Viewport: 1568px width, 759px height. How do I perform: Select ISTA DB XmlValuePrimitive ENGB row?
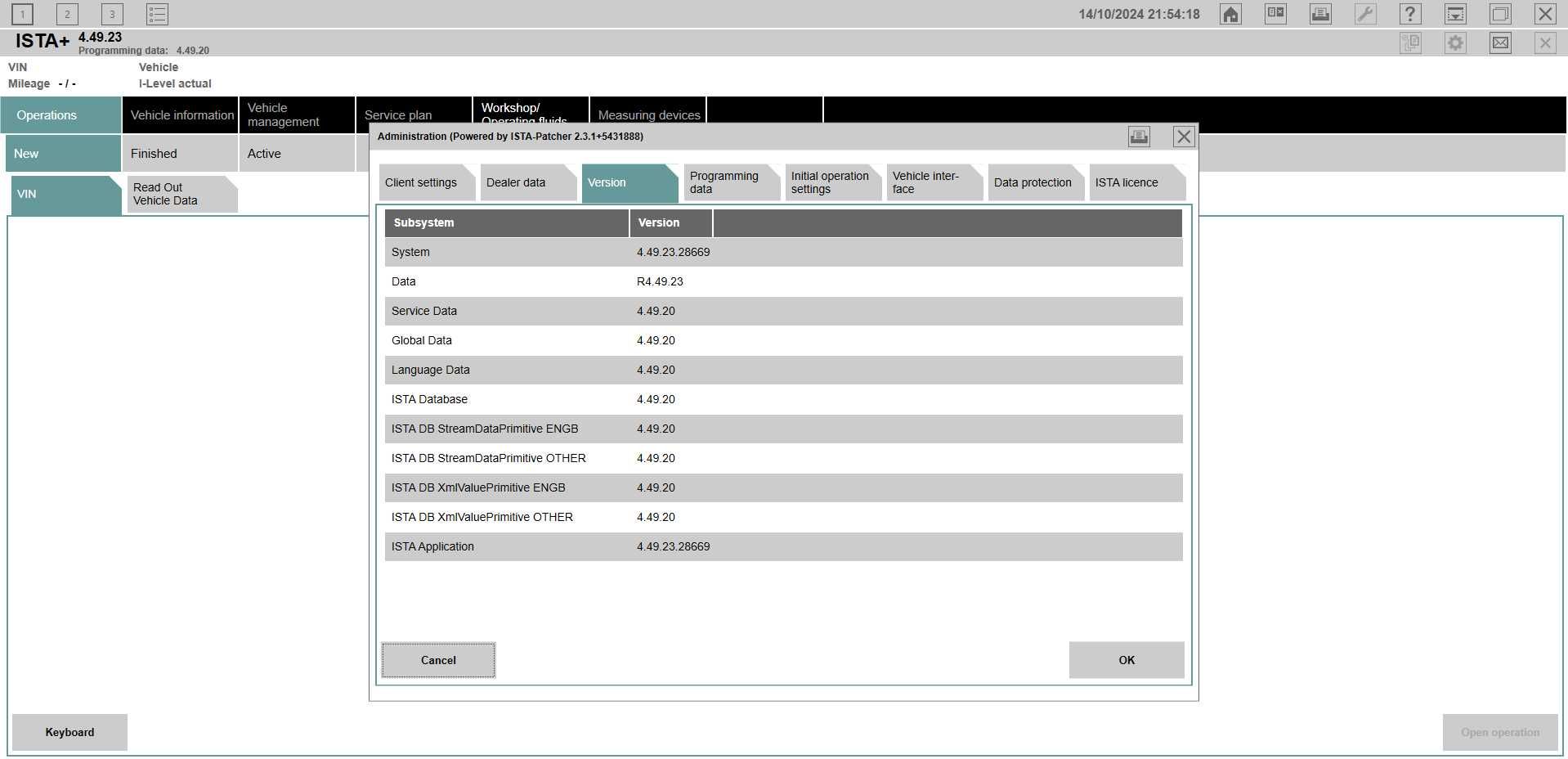point(783,487)
